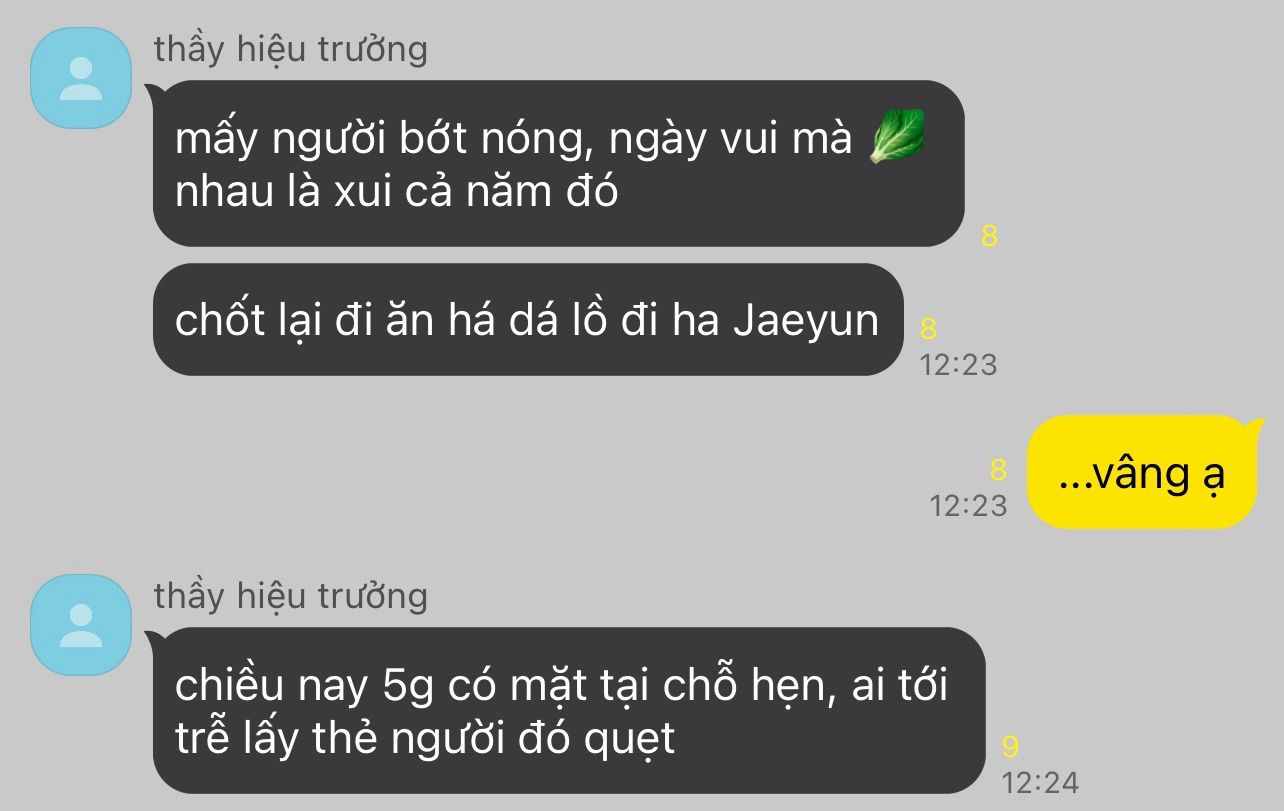This screenshot has height=811, width=1284.
Task: Select the 'mấy người bớt nóng' message bubble
Action: 557,163
